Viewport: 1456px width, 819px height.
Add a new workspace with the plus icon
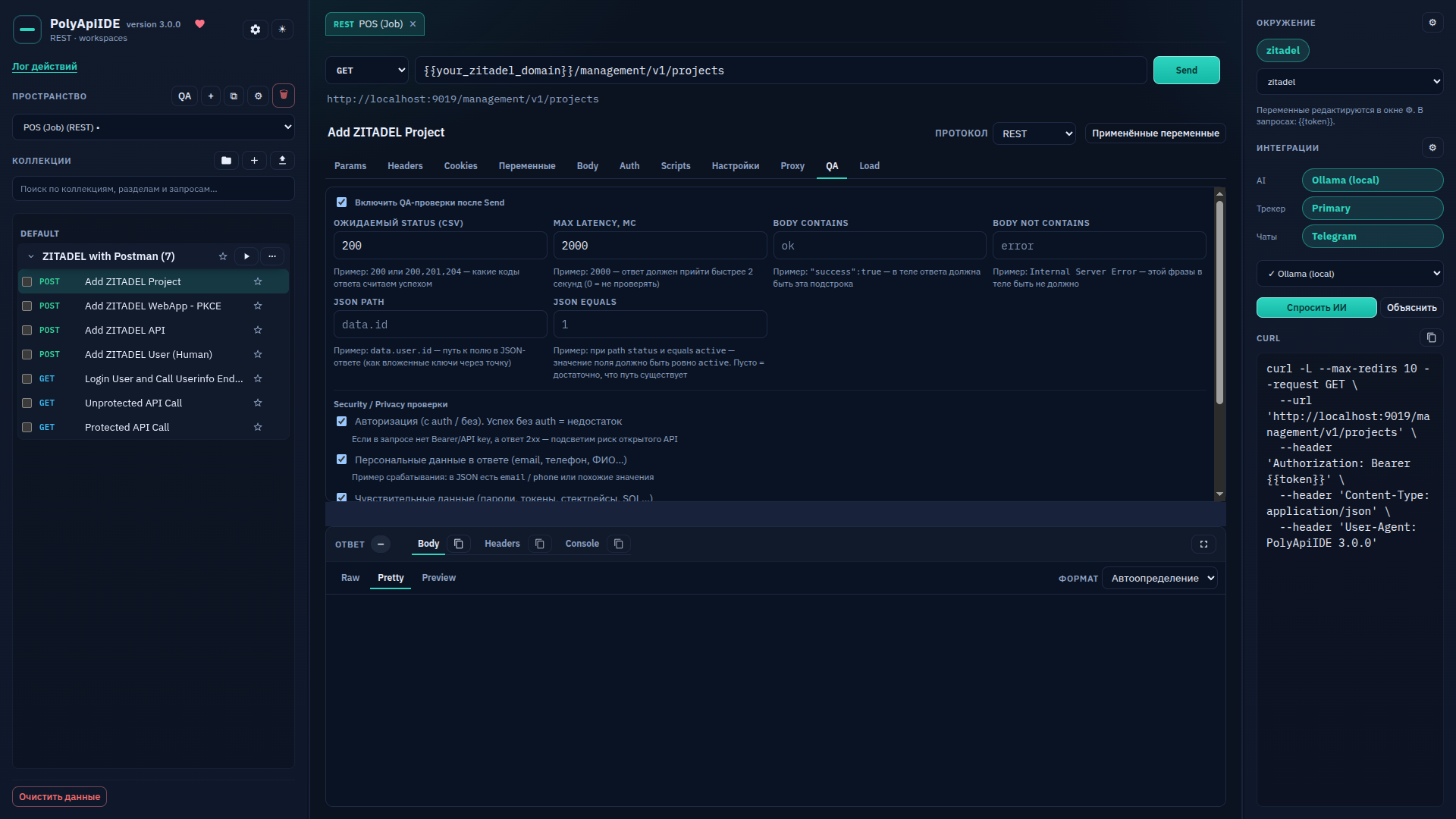(211, 96)
